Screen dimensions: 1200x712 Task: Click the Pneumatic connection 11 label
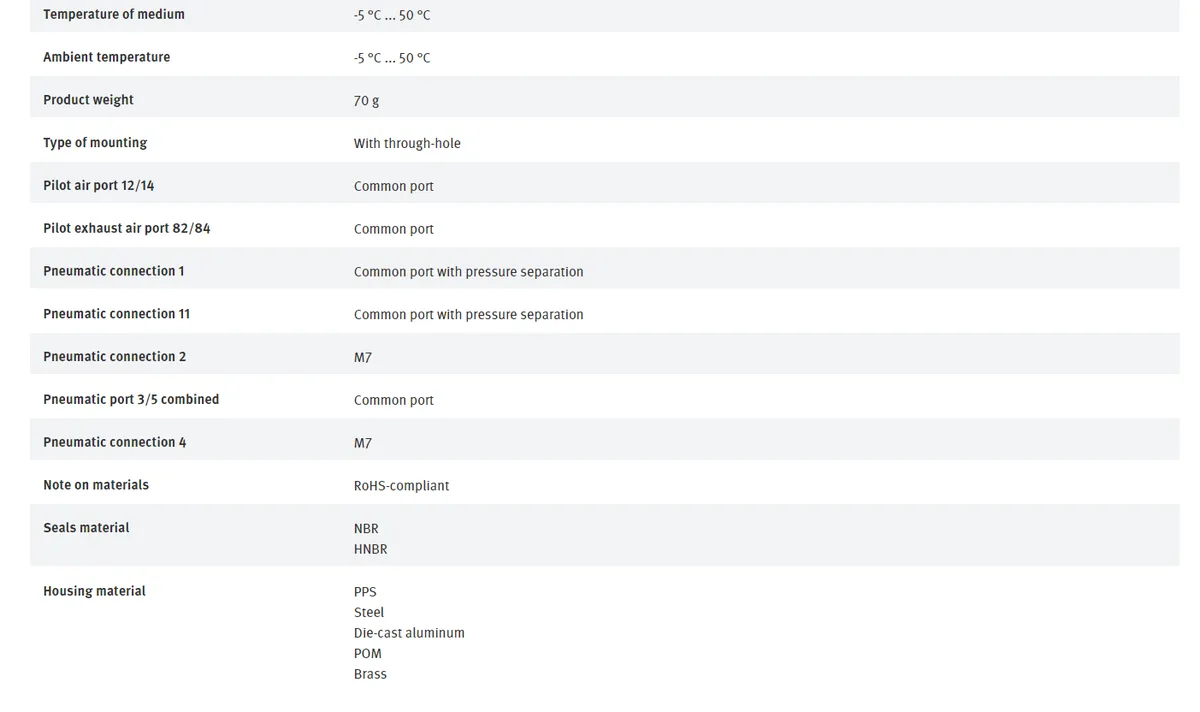point(116,314)
